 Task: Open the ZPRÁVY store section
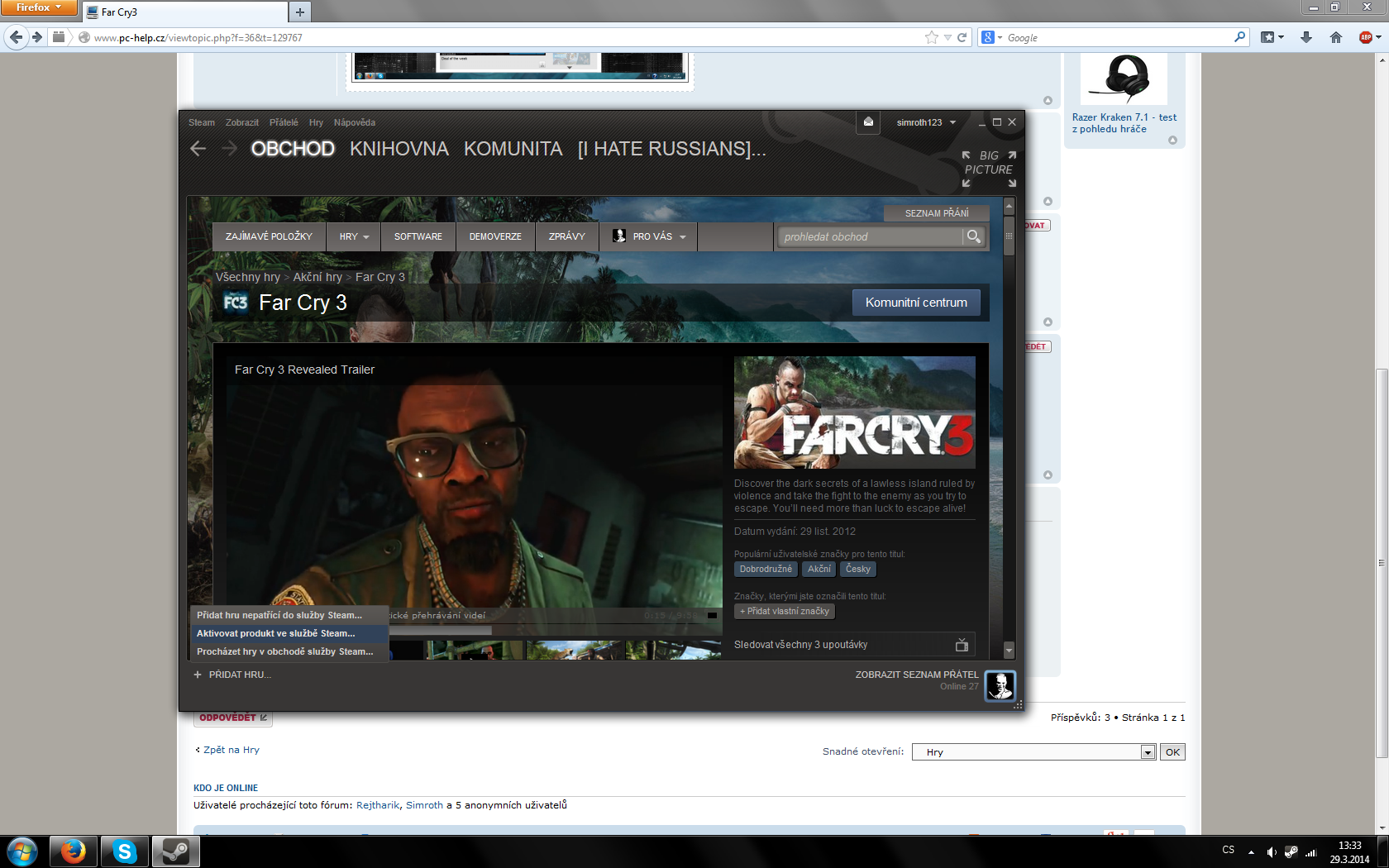point(566,236)
